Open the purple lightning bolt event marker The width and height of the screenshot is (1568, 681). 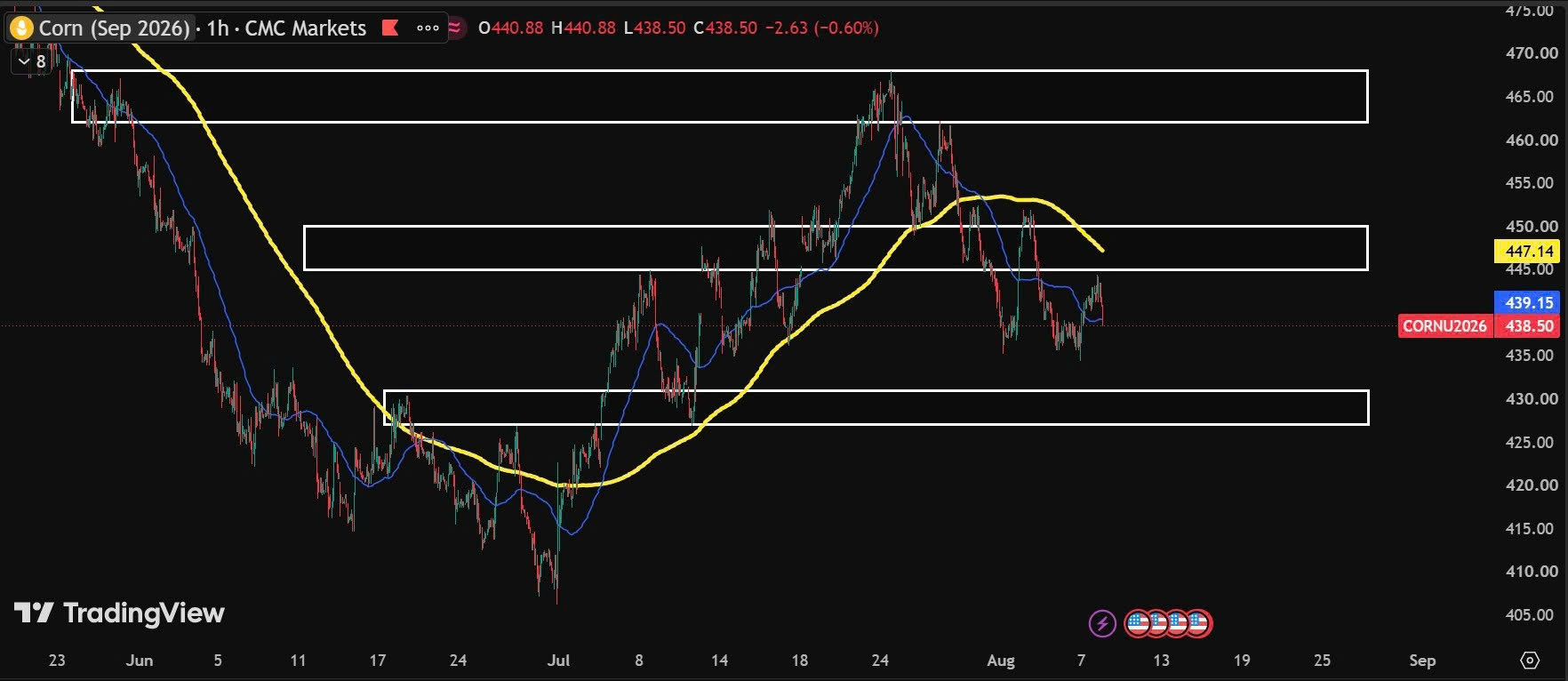tap(1102, 623)
